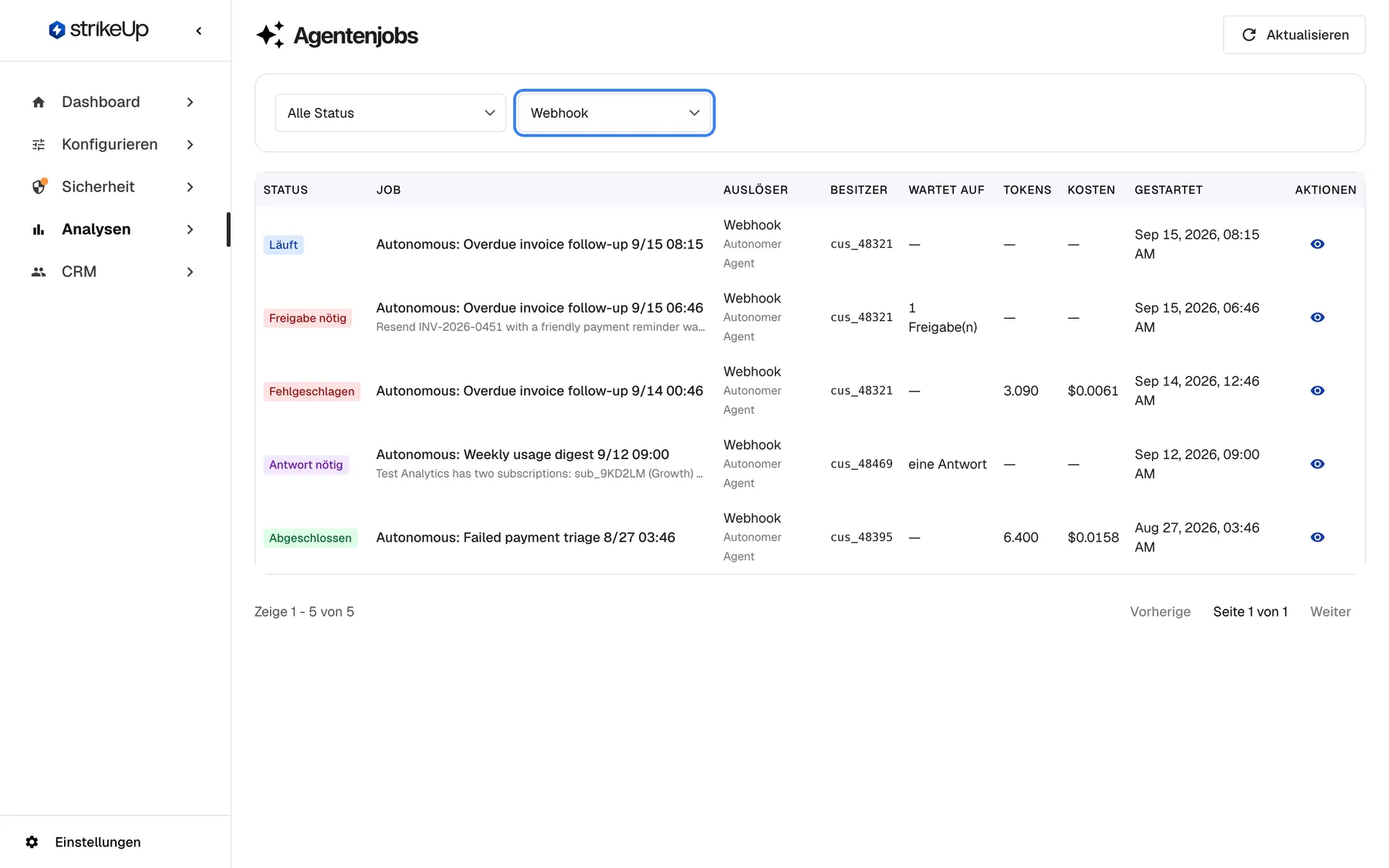Click token count 6.400

(1021, 537)
